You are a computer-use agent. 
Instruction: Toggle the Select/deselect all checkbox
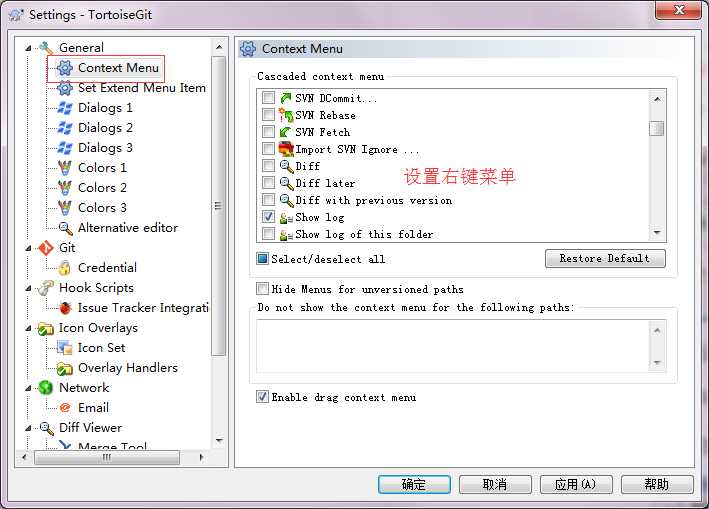(x=262, y=259)
